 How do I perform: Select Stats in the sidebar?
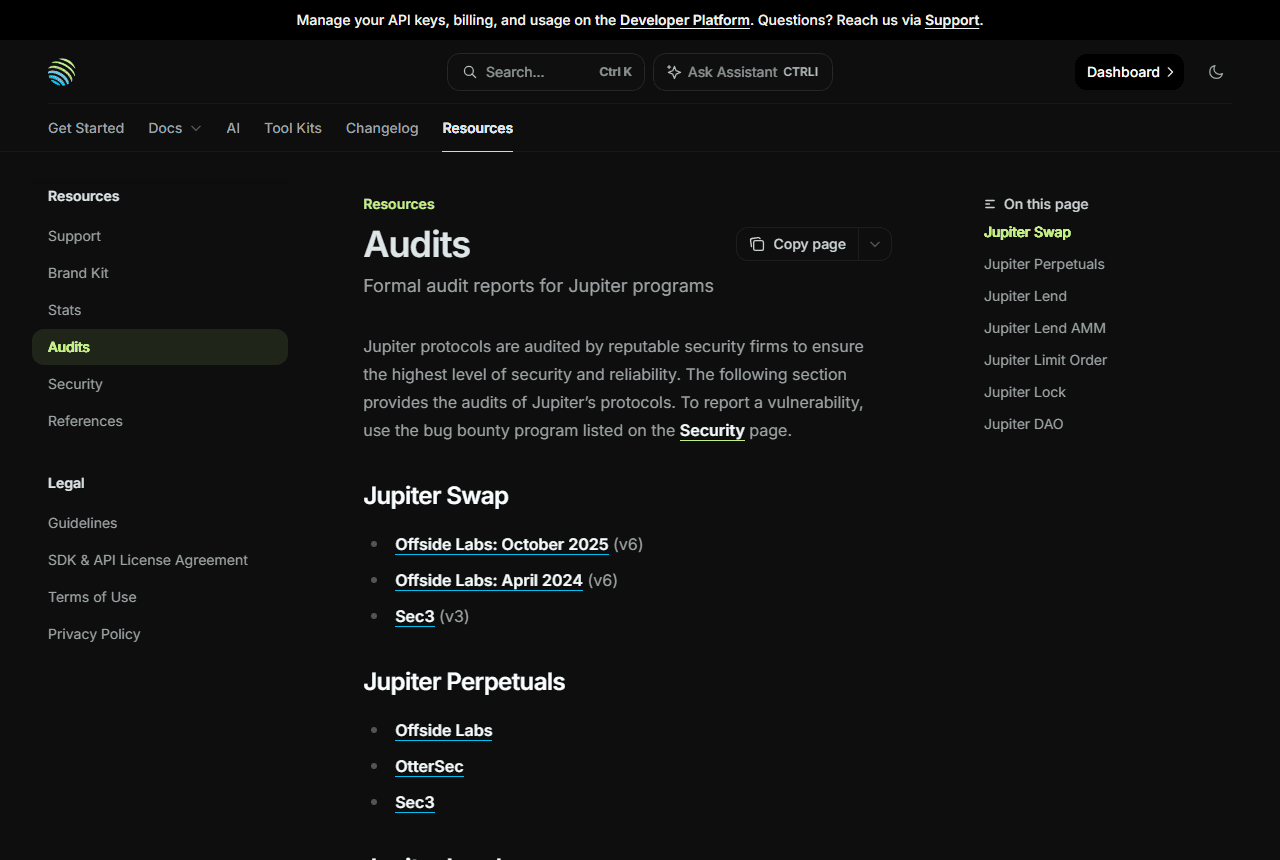[160, 310]
